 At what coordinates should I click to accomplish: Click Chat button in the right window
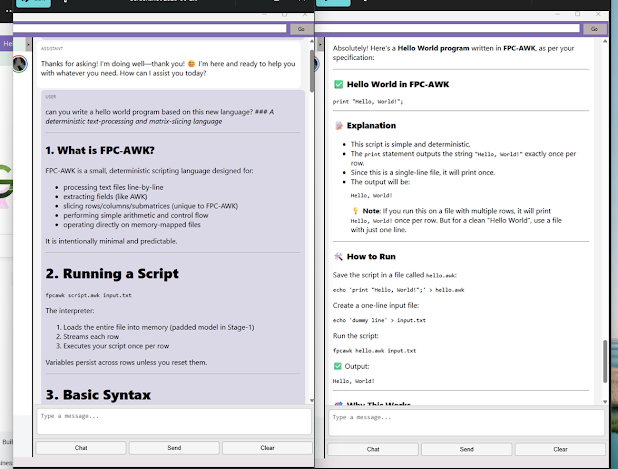(373, 449)
